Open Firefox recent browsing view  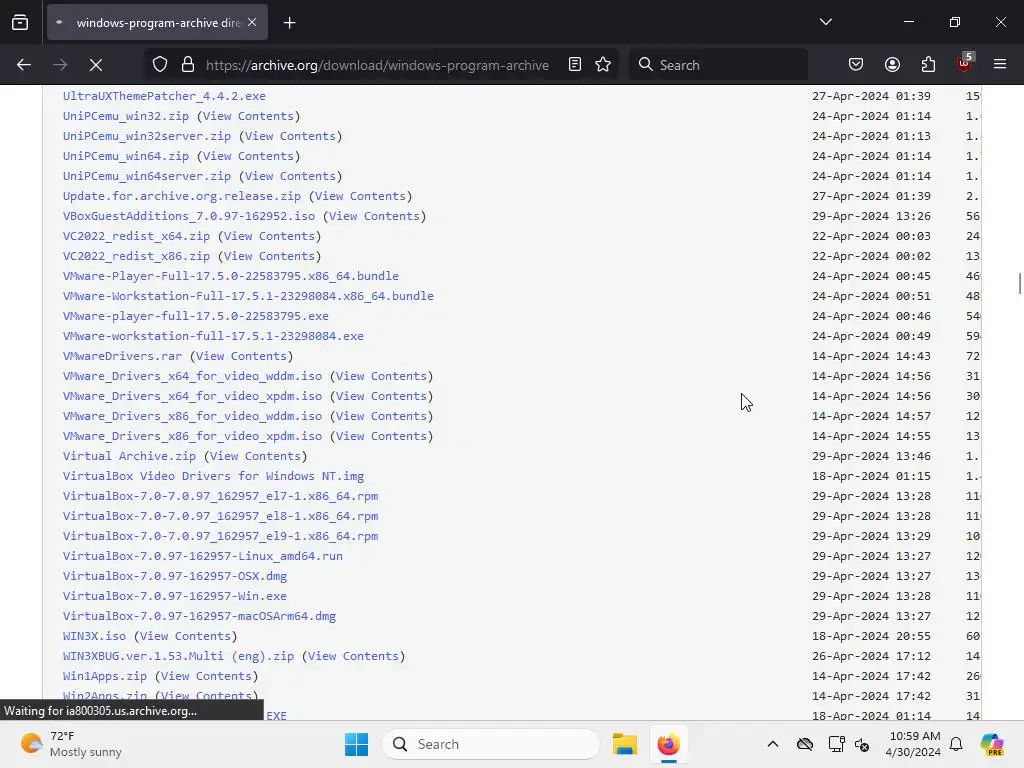[x=20, y=22]
